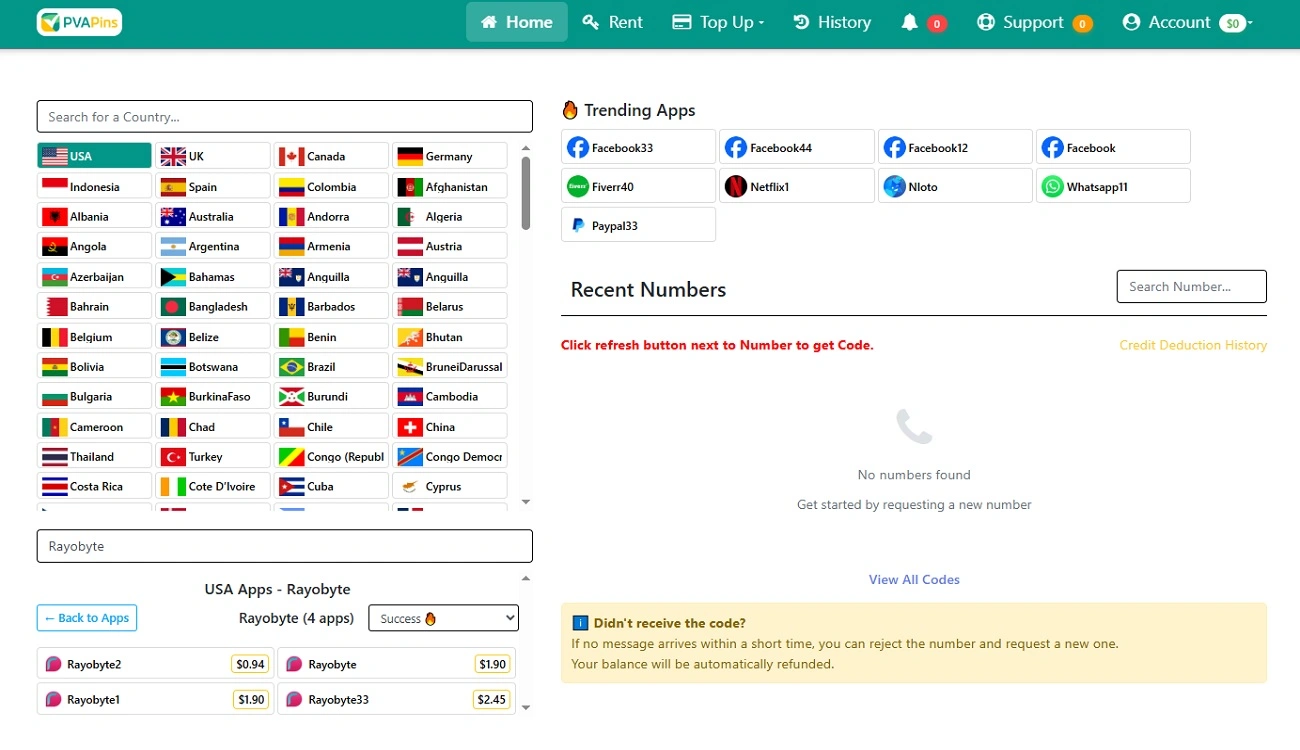
Task: Select Cameroon in the country grid
Action: point(95,427)
